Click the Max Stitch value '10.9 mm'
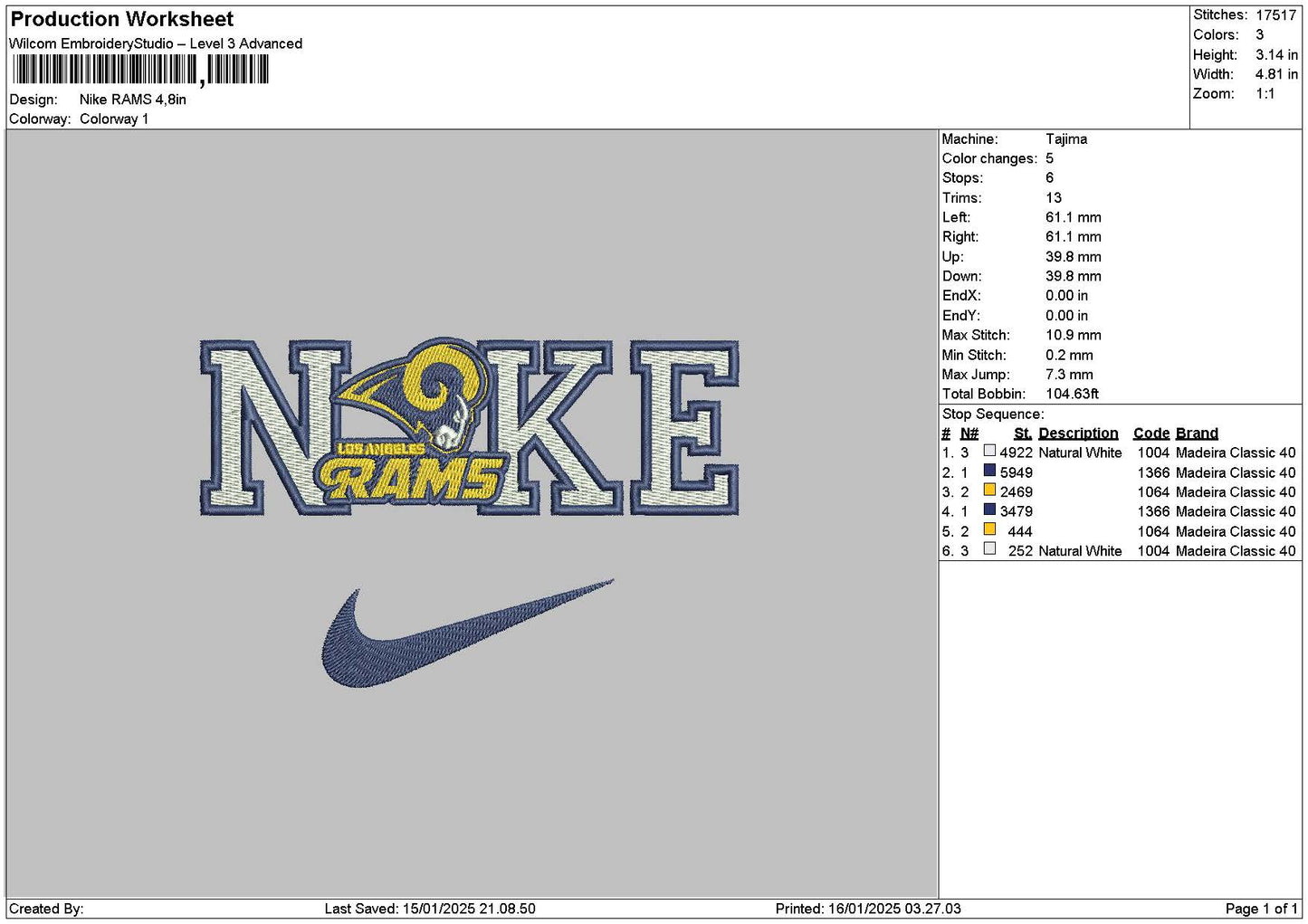The width and height of the screenshot is (1308, 924). 1074,335
